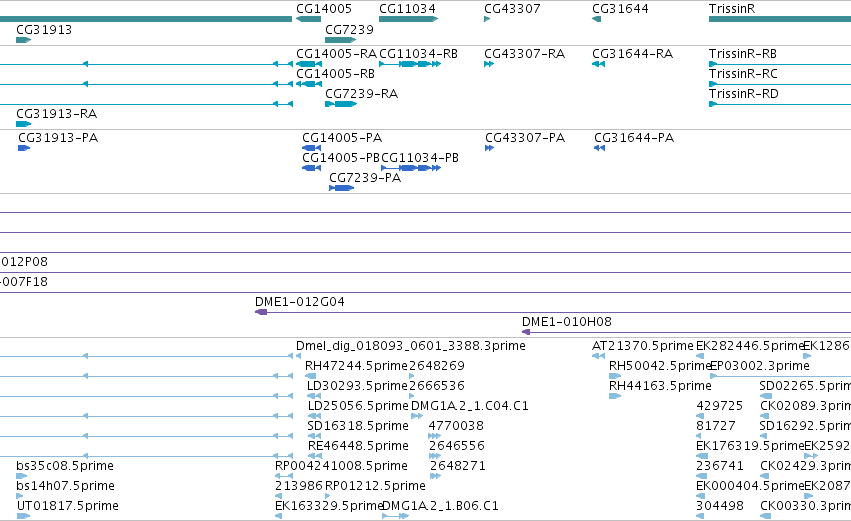Select EST Dmel_dig_018093_0601_3388.3prime

pyautogui.click(x=410, y=346)
